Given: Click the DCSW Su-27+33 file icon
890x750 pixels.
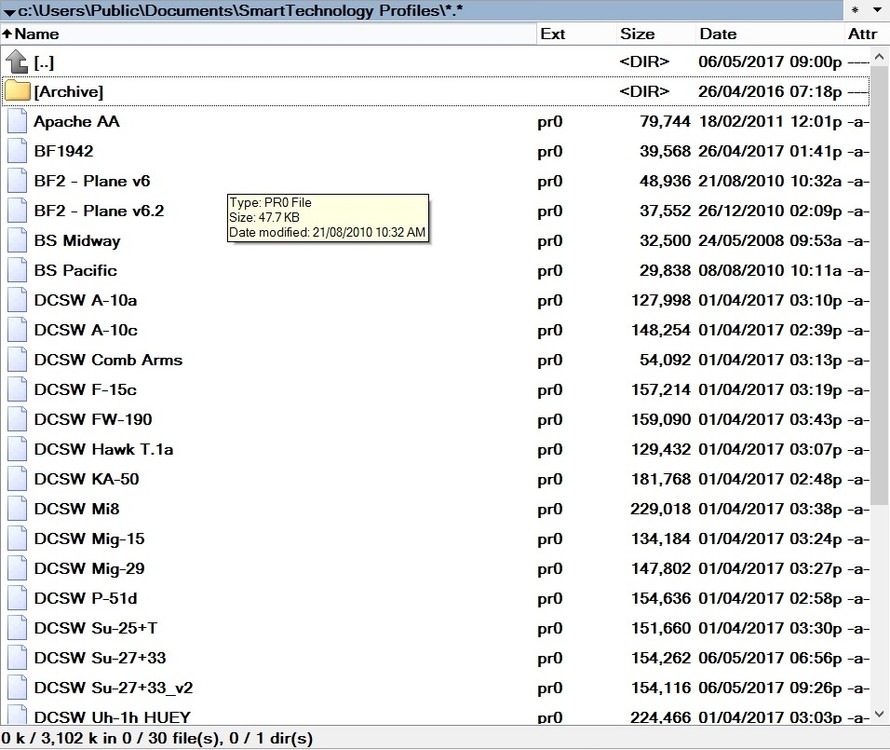Looking at the screenshot, I should (17, 658).
